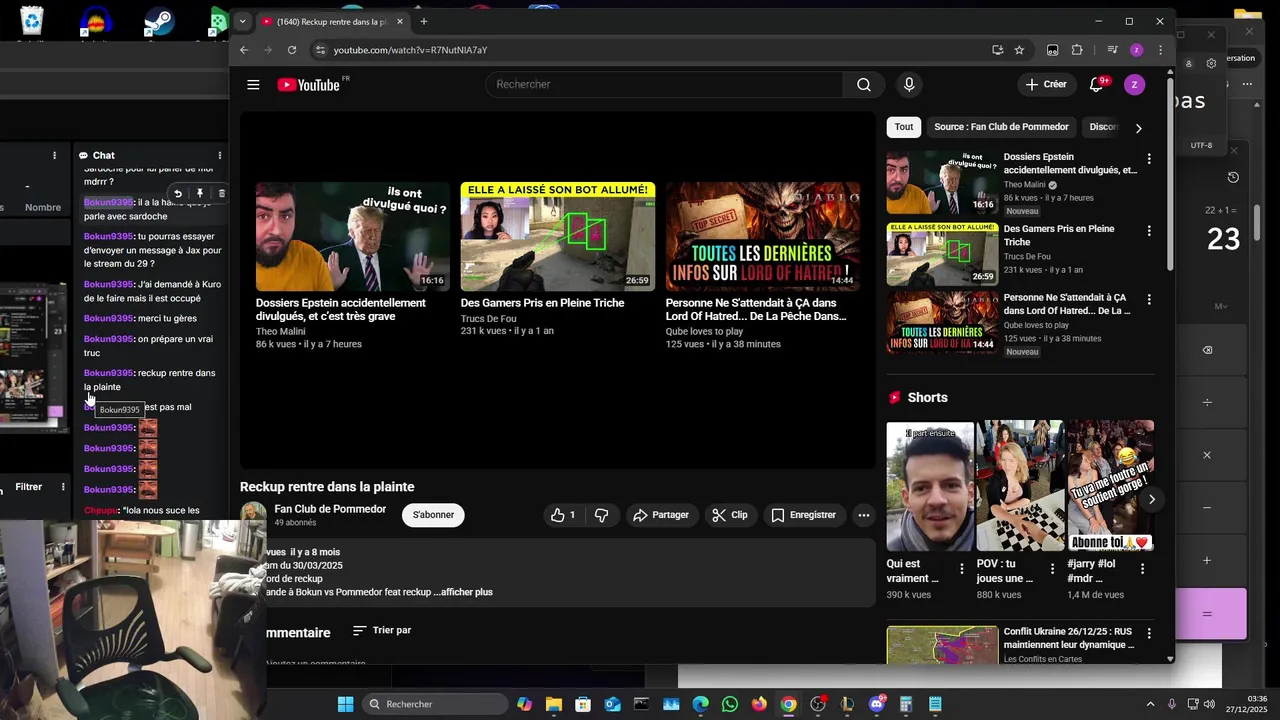
Task: Click the YouTube Rechercher search field
Action: [x=664, y=85]
